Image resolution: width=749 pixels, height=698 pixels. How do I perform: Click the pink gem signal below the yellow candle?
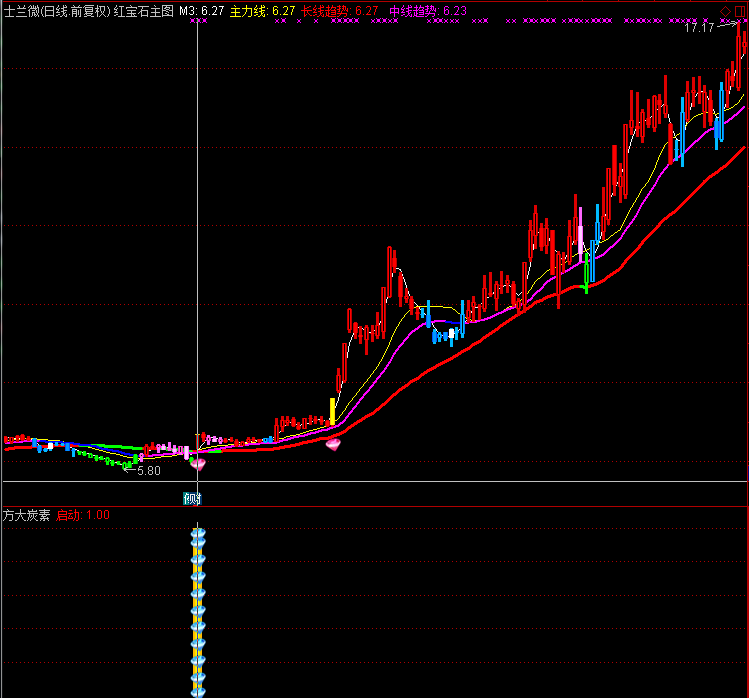click(334, 442)
